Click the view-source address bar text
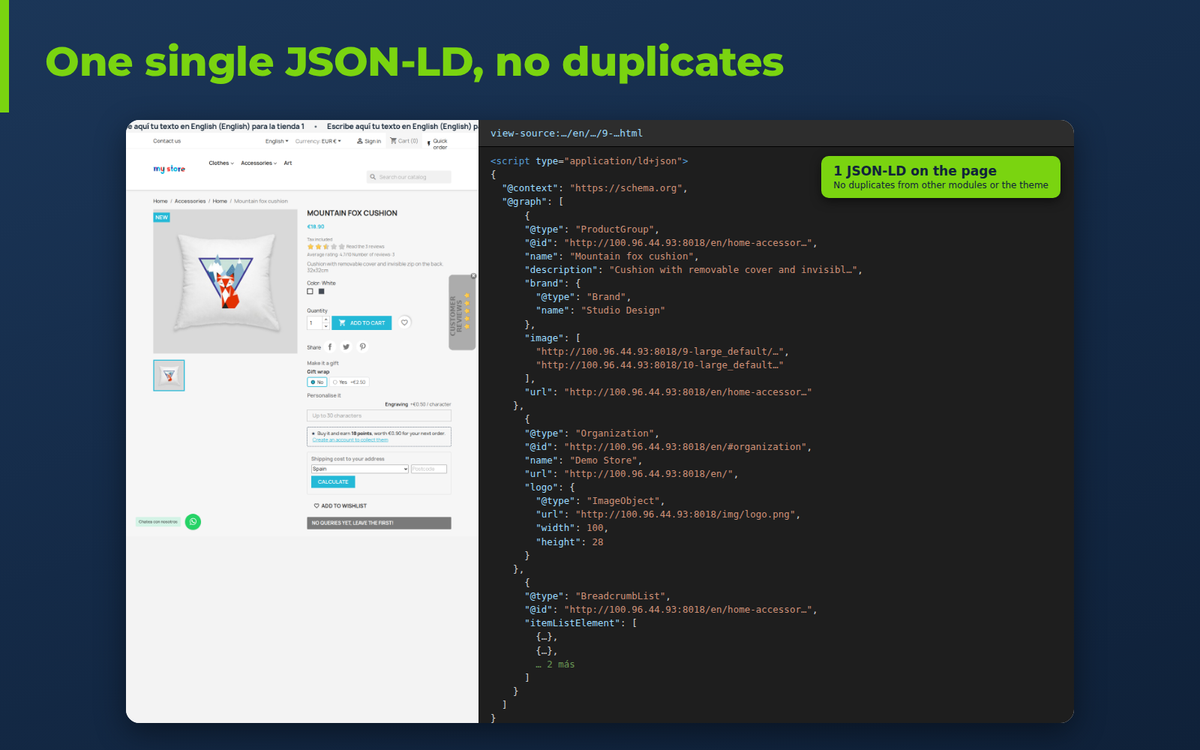 tap(566, 133)
